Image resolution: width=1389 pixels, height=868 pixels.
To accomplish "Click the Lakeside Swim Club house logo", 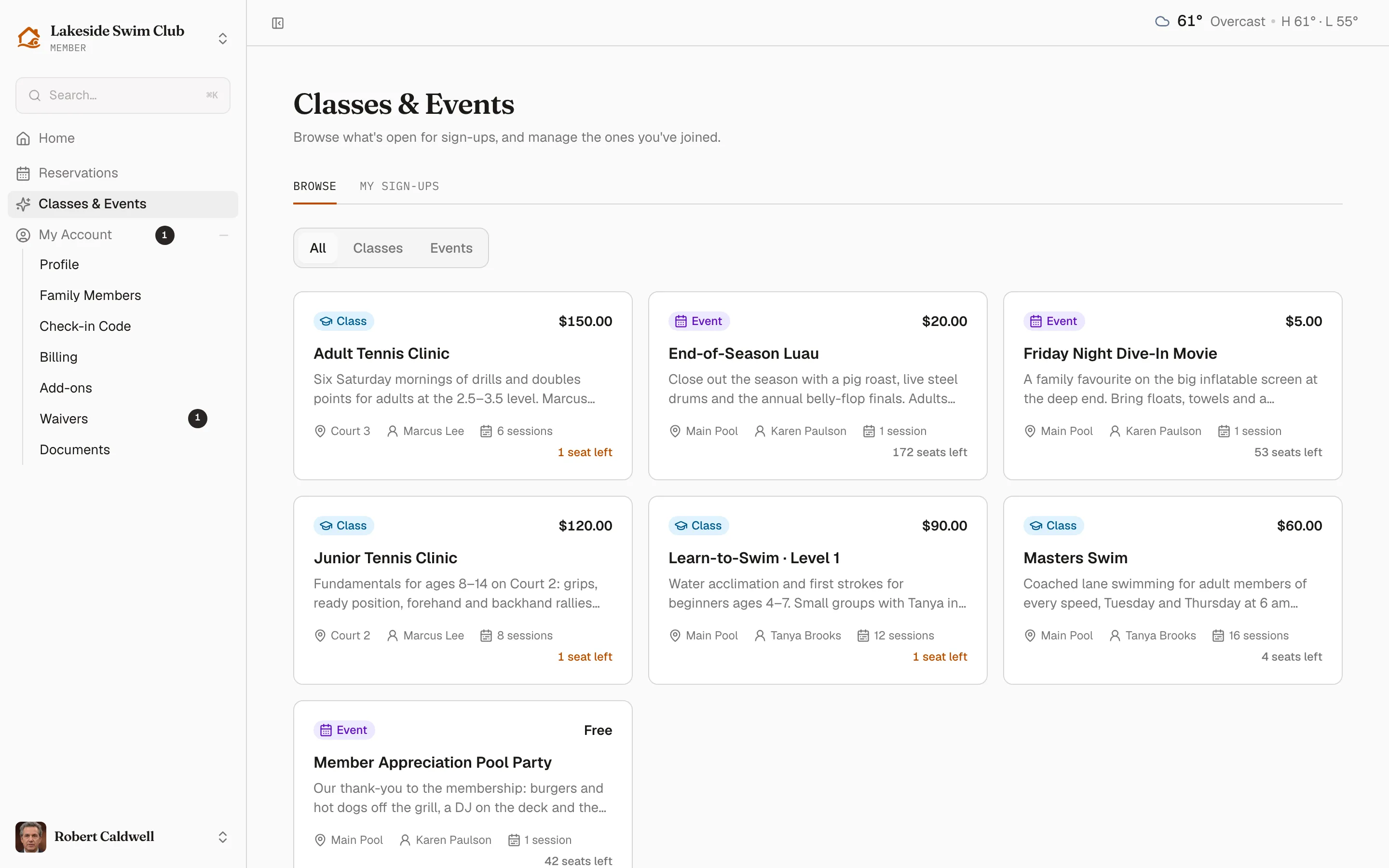I will click(x=29, y=38).
